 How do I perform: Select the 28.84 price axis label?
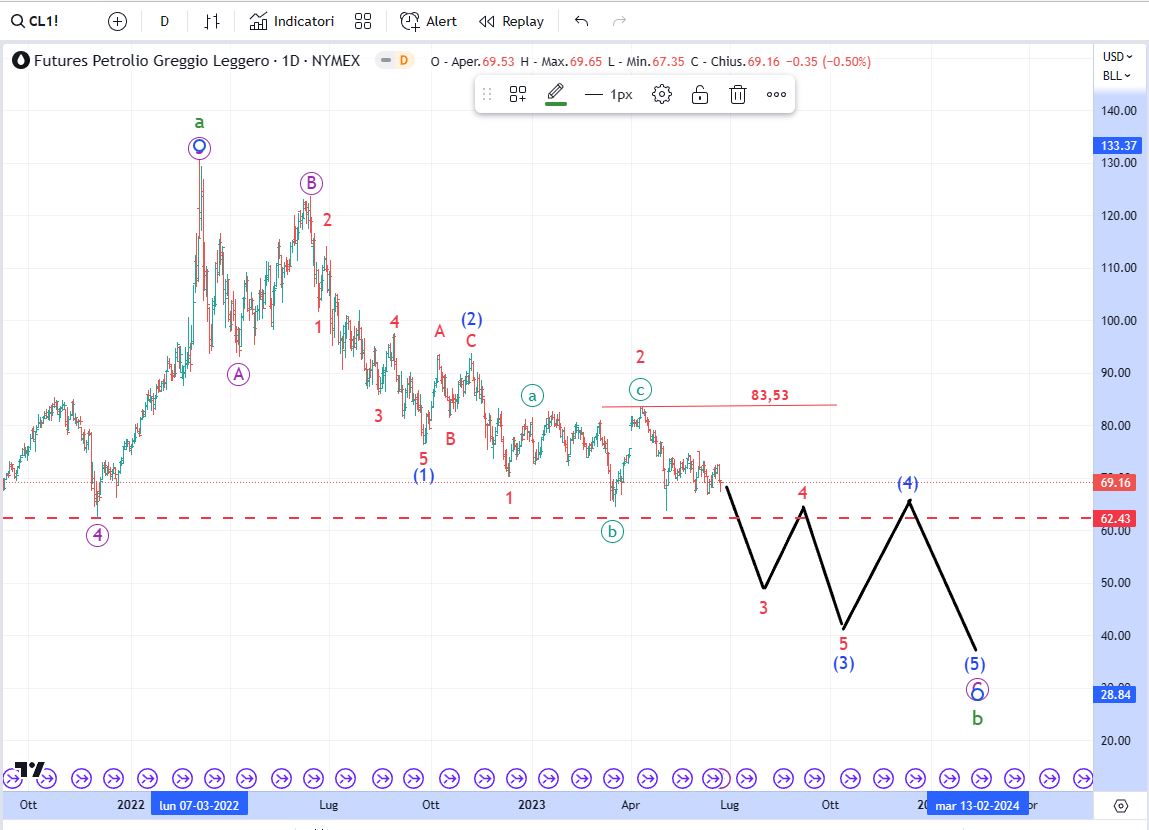coord(1115,694)
